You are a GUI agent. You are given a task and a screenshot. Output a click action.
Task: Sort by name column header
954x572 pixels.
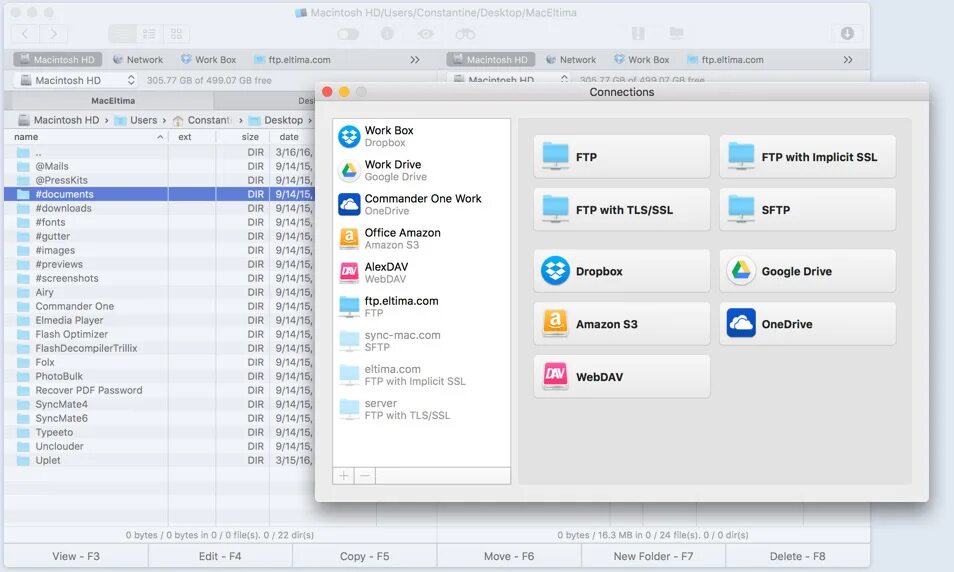[86, 137]
